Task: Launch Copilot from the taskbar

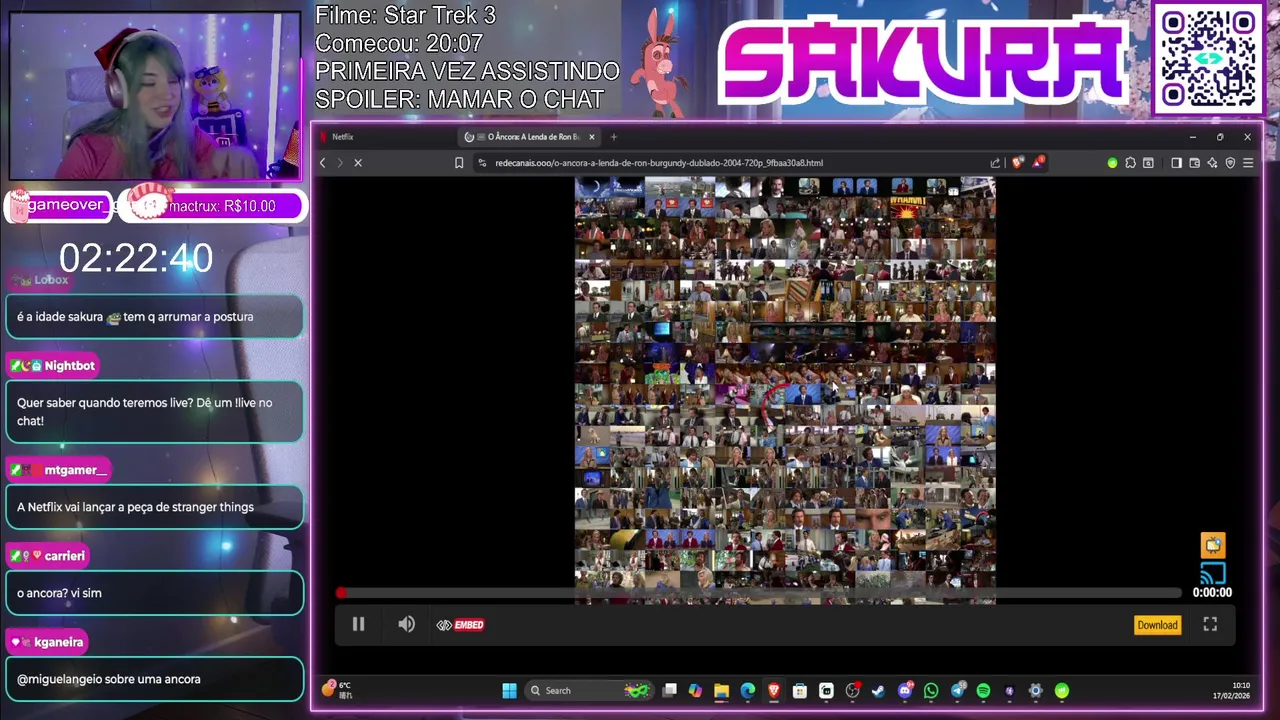Action: [695, 690]
